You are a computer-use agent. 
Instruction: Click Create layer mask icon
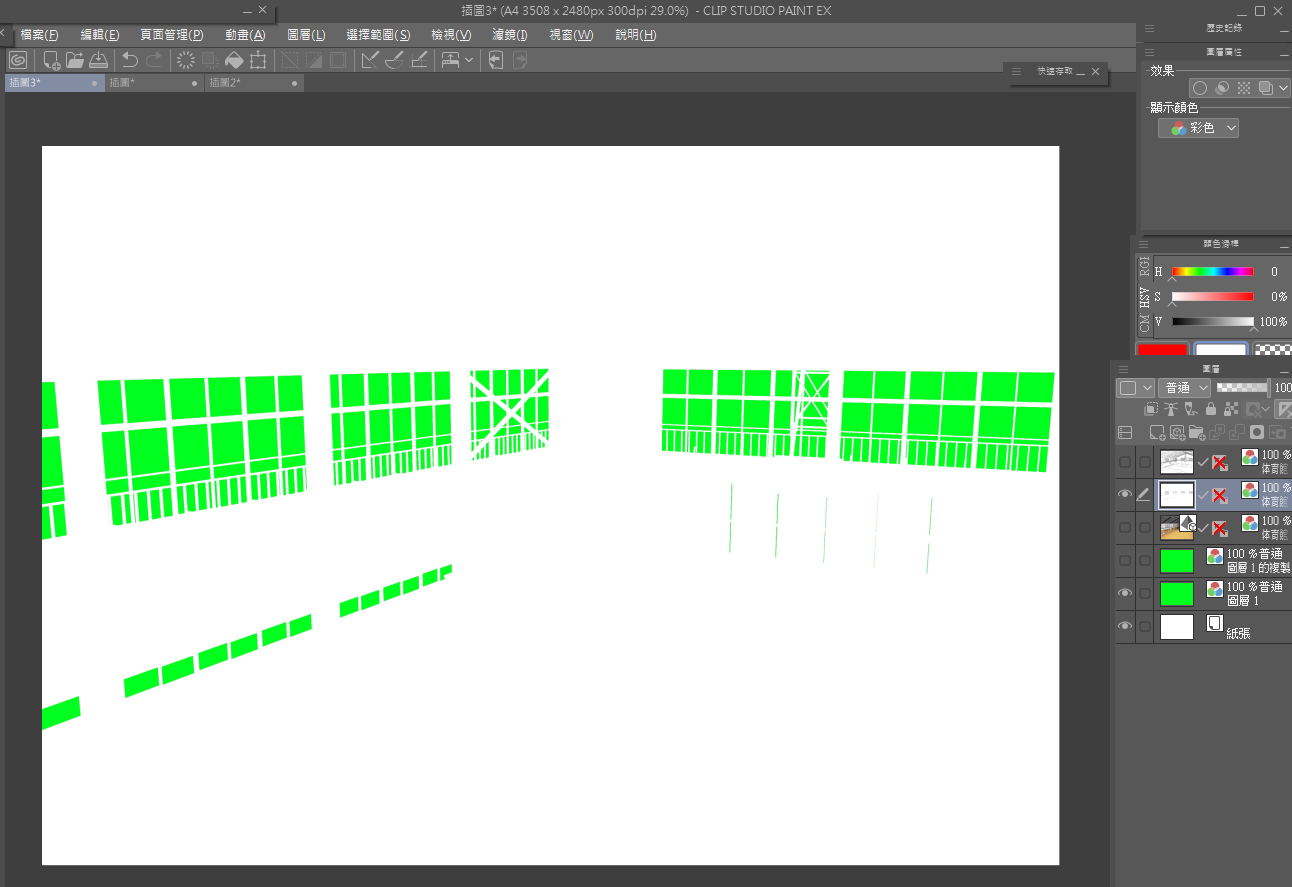point(1258,433)
